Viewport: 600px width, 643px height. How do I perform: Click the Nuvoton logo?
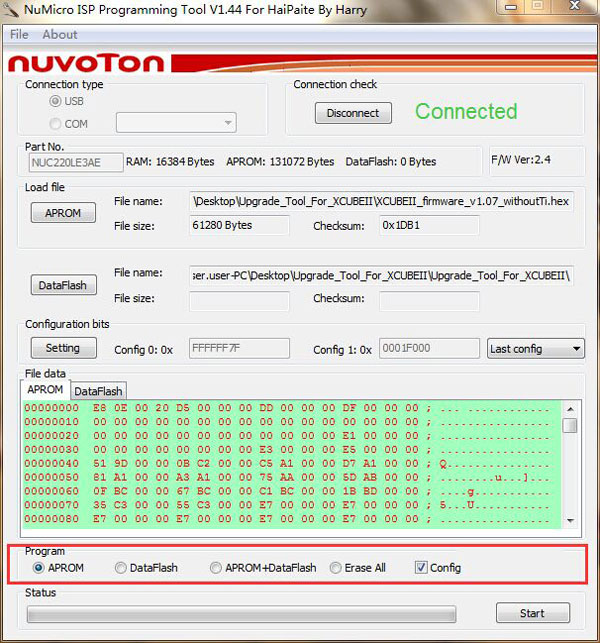[86, 64]
